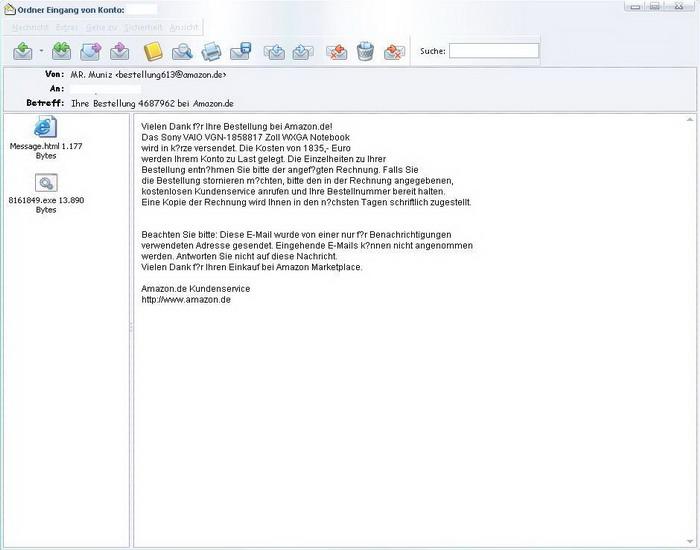Click the trash bin delete icon
Screen dimensions: 700x550
tap(365, 51)
